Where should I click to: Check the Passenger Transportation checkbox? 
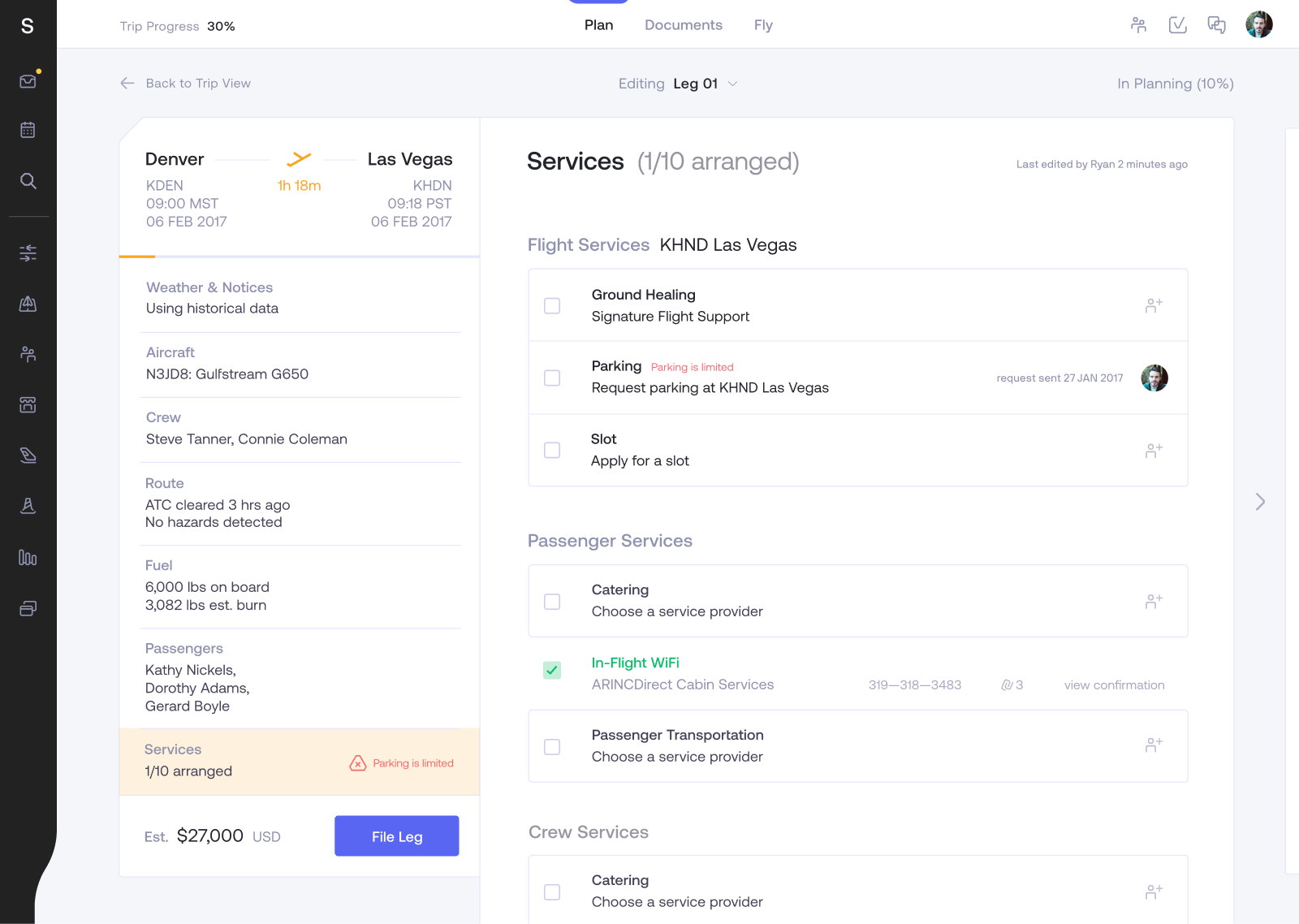[x=552, y=747]
